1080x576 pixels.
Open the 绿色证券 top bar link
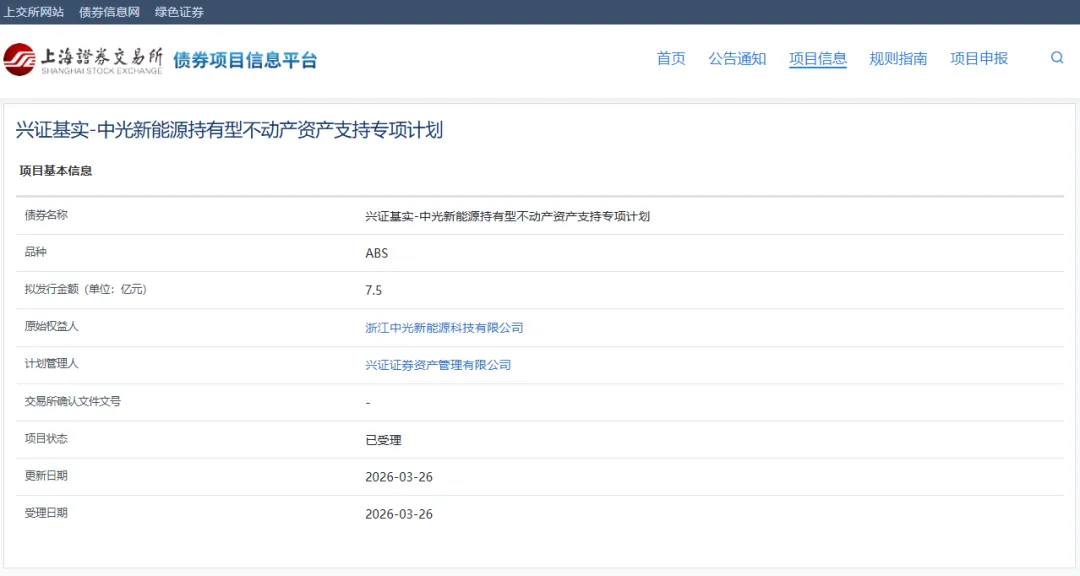[x=179, y=12]
